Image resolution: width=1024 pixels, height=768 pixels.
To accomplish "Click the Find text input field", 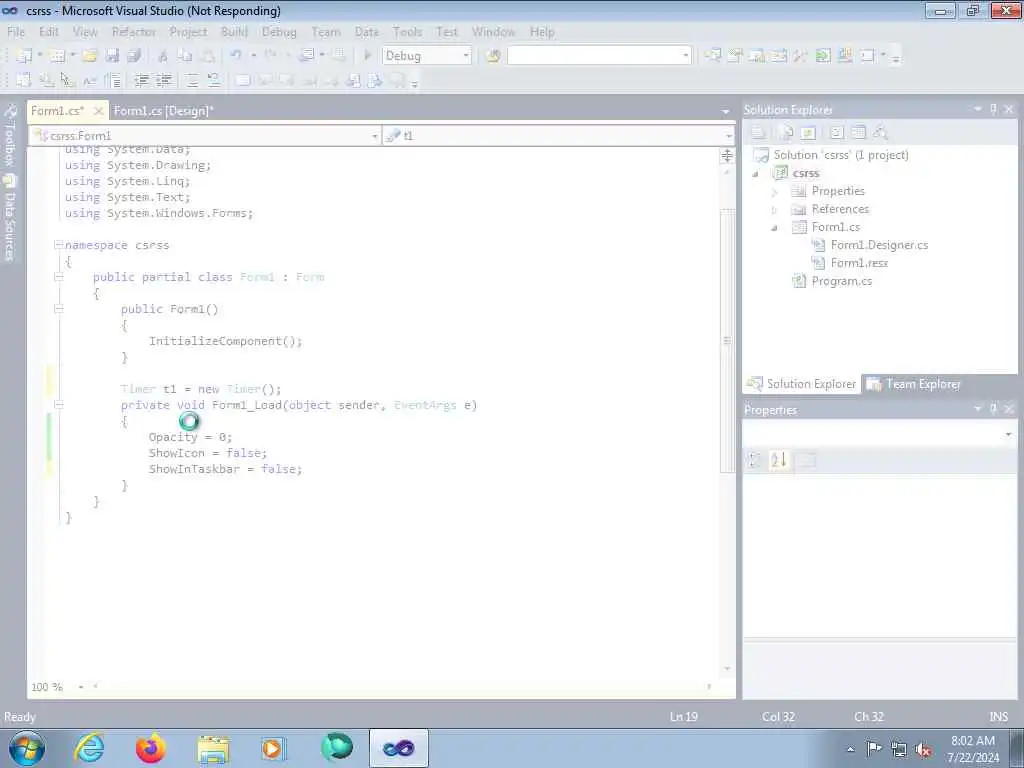I will (x=594, y=56).
